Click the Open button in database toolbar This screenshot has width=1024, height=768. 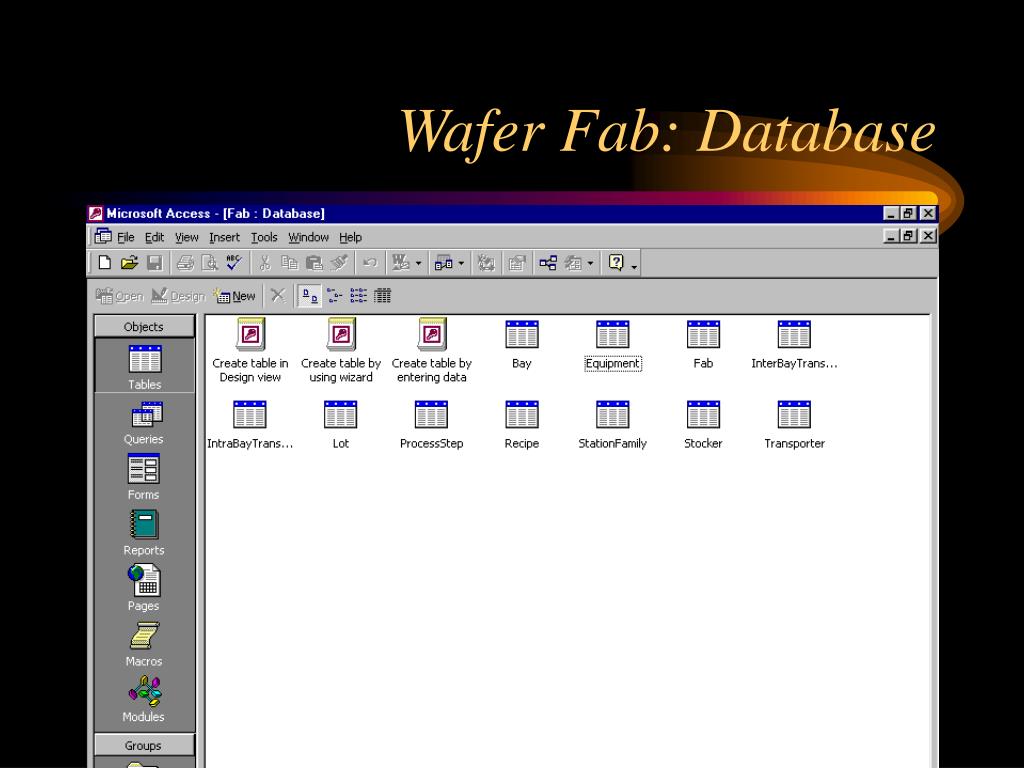pos(120,296)
